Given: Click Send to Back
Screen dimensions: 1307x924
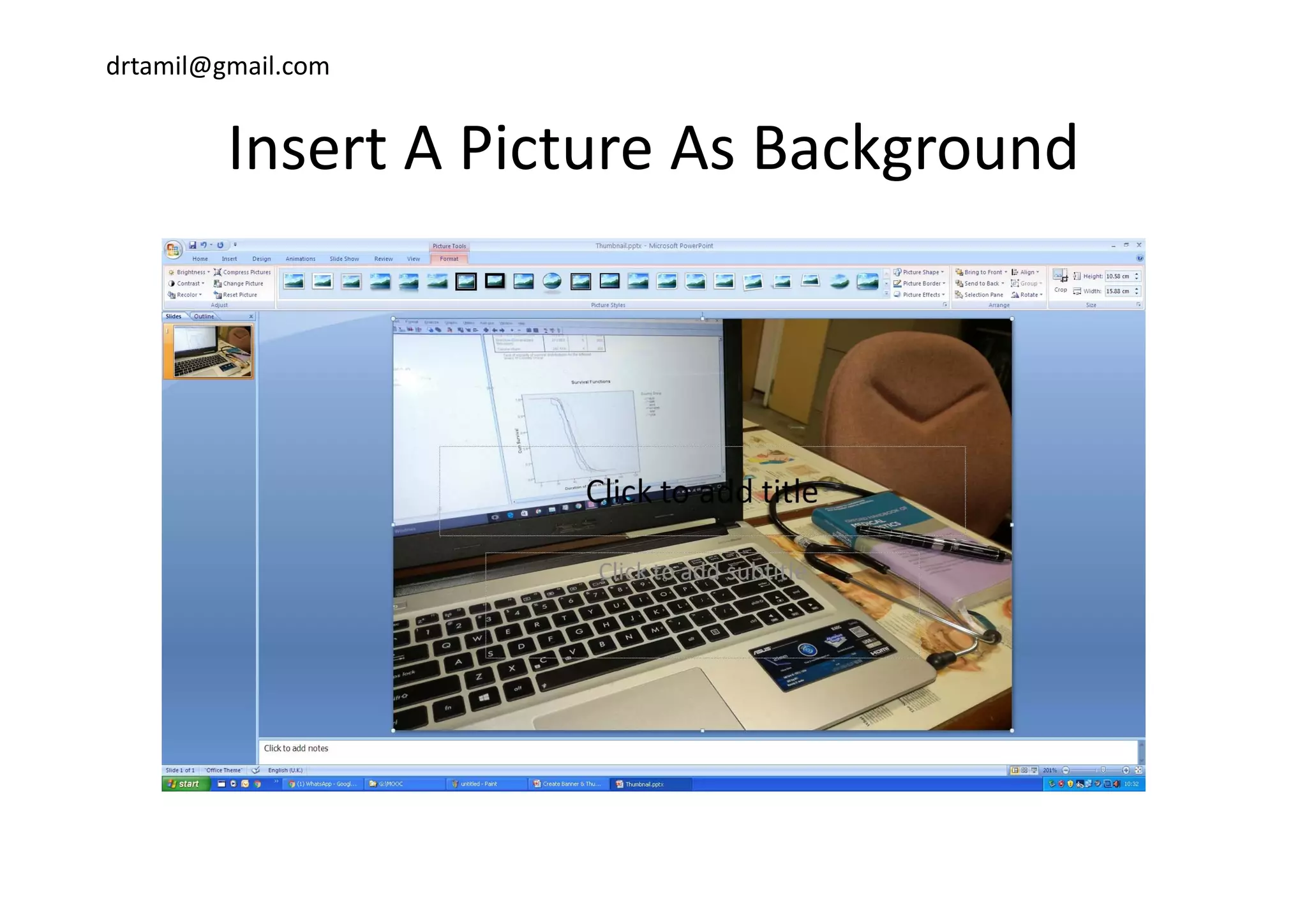Looking at the screenshot, I should [980, 283].
